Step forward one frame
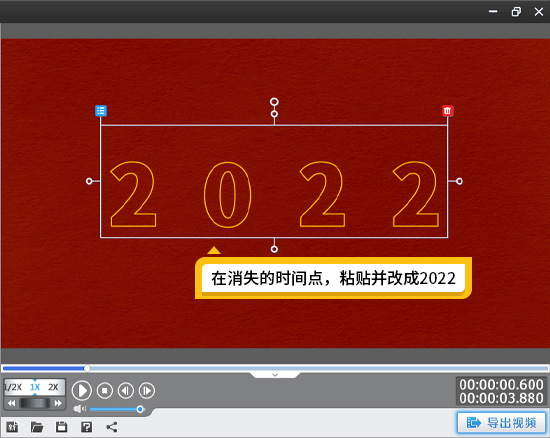Viewport: 550px width, 438px height. point(147,390)
